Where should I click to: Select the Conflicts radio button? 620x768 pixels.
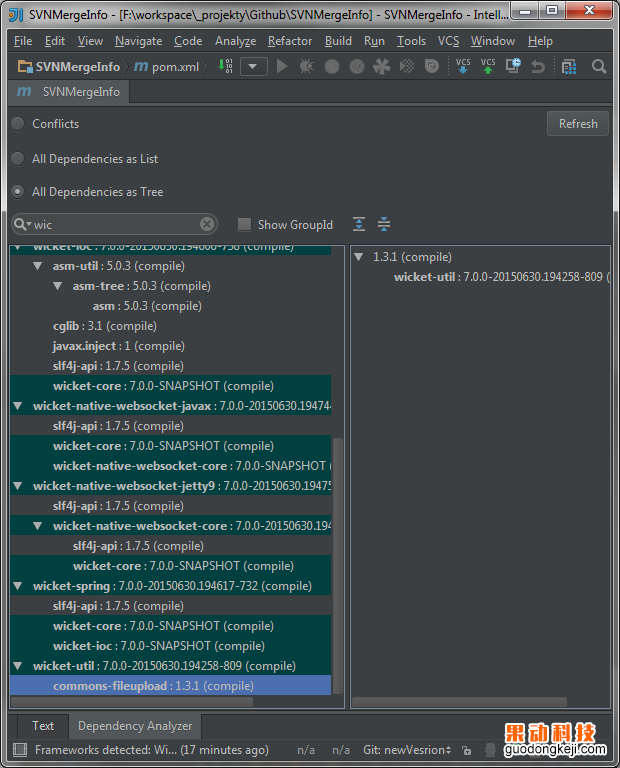[x=19, y=124]
